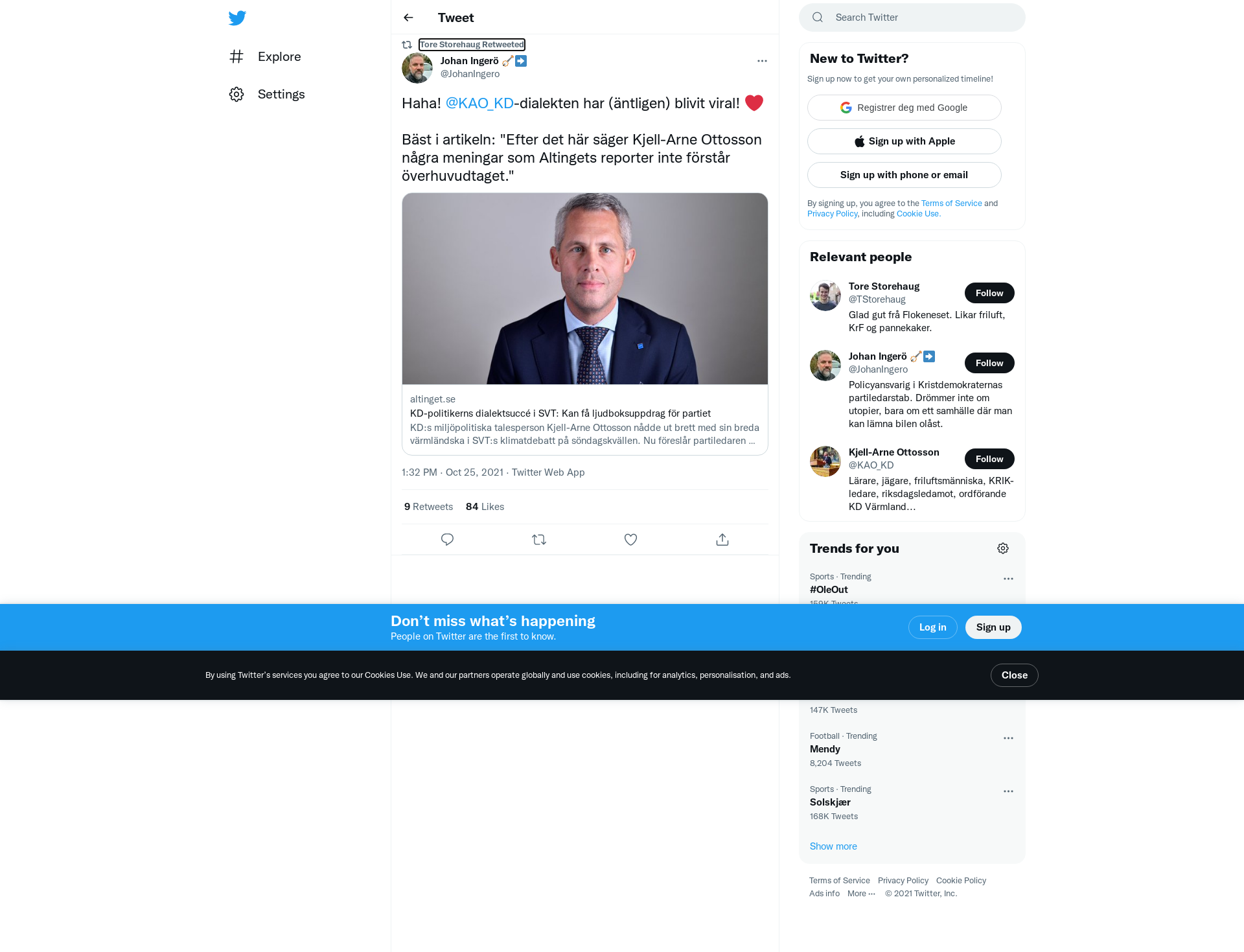This screenshot has height=952, width=1244.
Task: Open the Explore hashtag menu item
Action: click(265, 56)
